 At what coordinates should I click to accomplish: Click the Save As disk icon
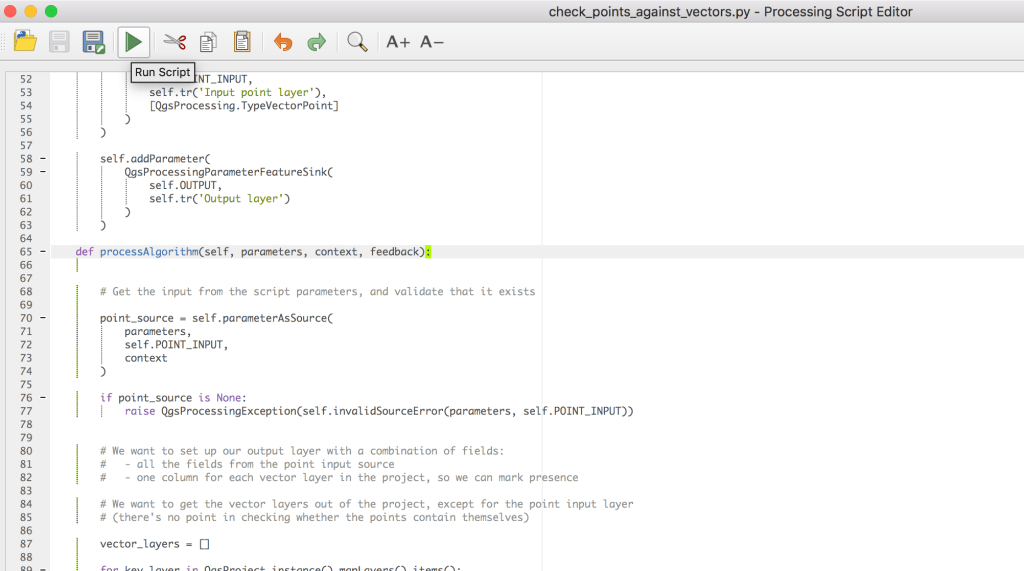(94, 42)
